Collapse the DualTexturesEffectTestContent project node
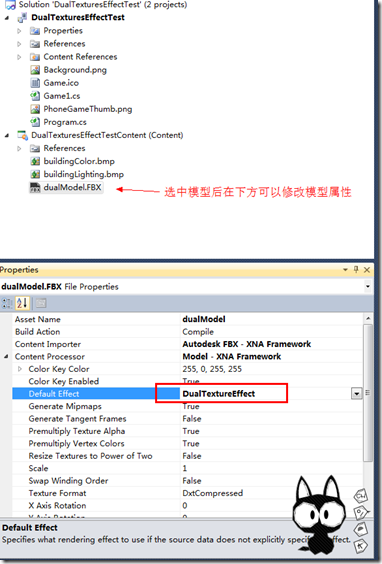The width and height of the screenshot is (382, 564). pyautogui.click(x=7, y=136)
